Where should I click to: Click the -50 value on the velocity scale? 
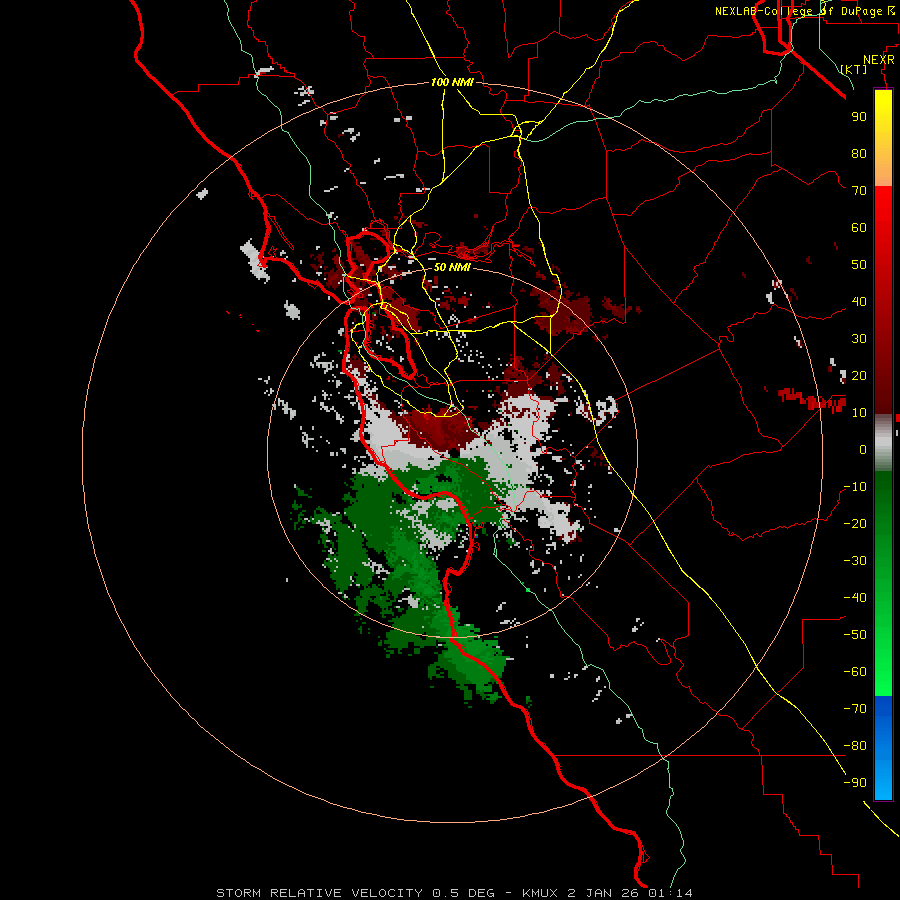855,635
